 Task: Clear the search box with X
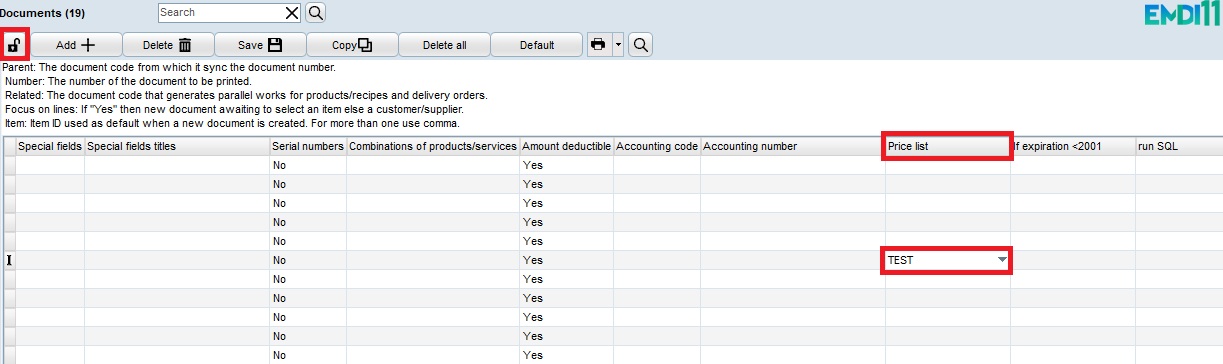[x=292, y=13]
